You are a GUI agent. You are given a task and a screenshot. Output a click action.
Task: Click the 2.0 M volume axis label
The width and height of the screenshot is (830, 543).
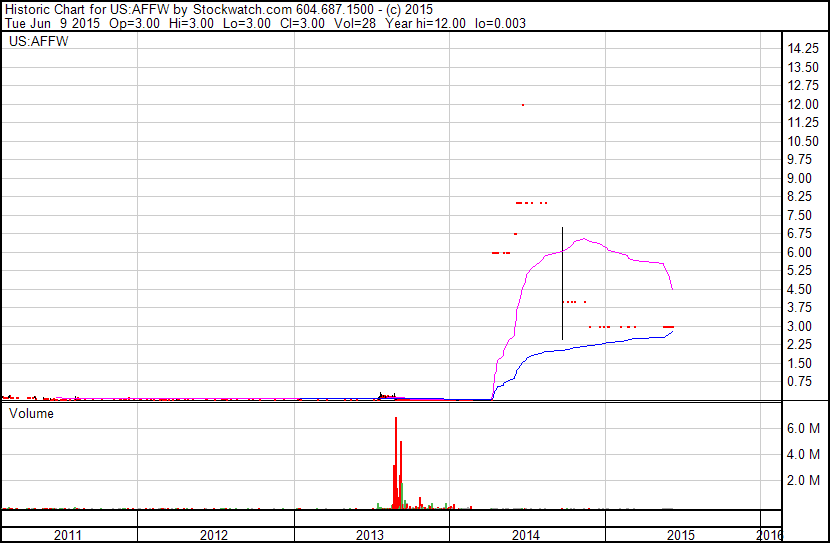[804, 480]
